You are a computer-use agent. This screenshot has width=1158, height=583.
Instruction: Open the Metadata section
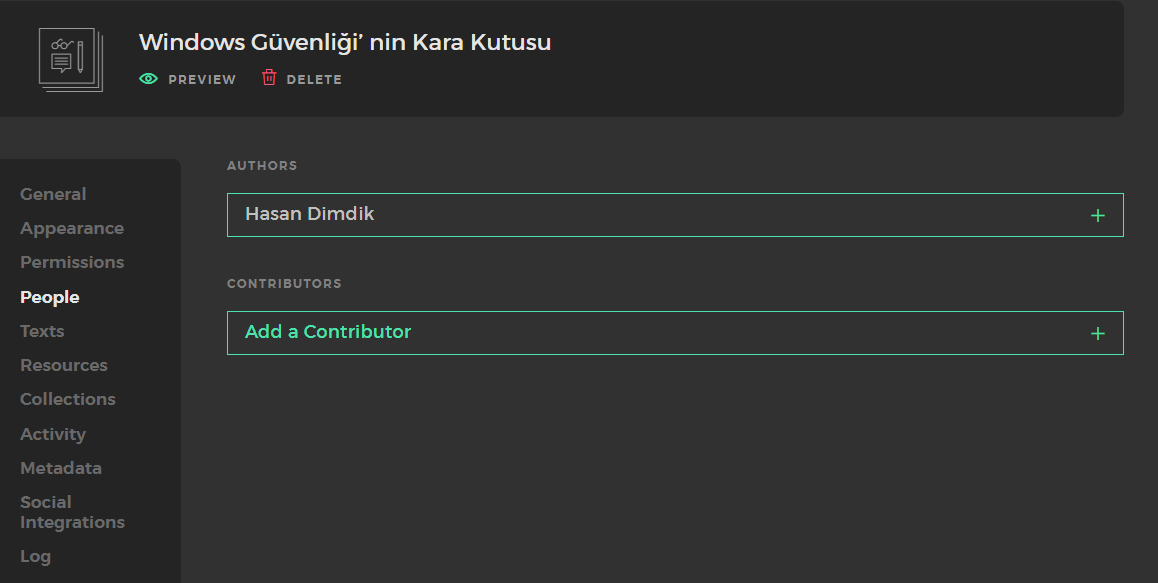[x=61, y=468]
